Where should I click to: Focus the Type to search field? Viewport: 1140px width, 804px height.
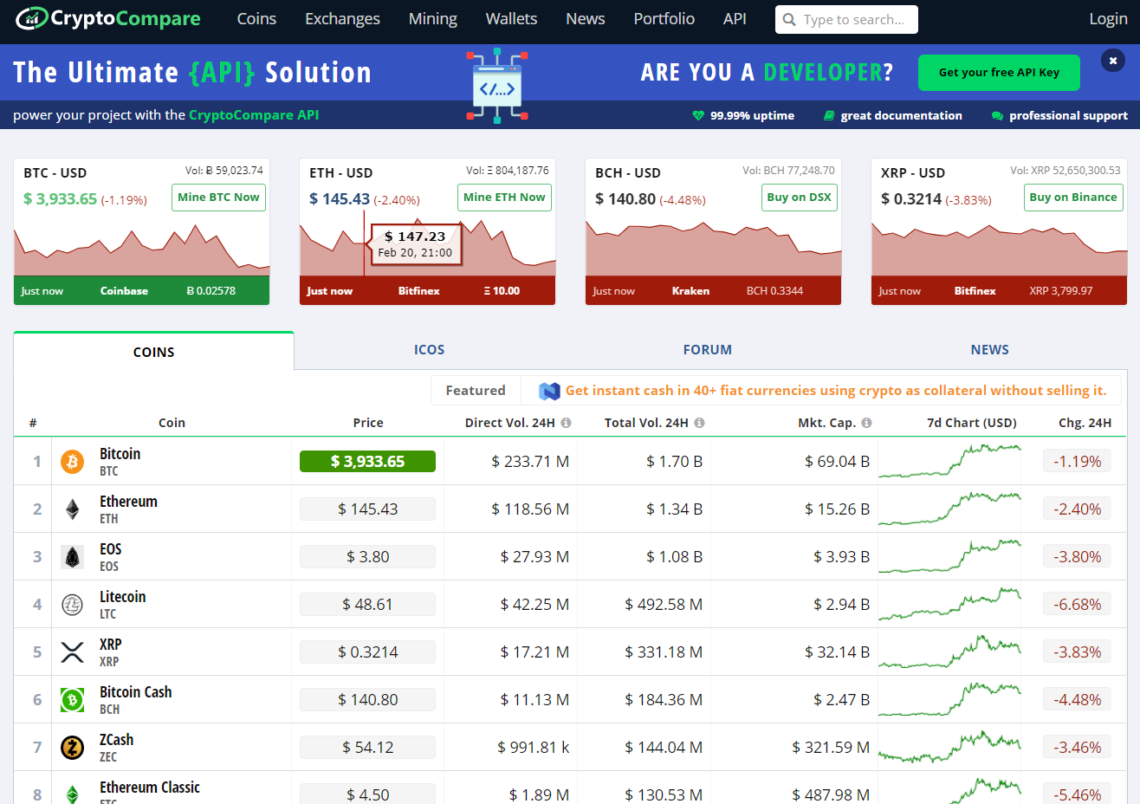coord(846,20)
